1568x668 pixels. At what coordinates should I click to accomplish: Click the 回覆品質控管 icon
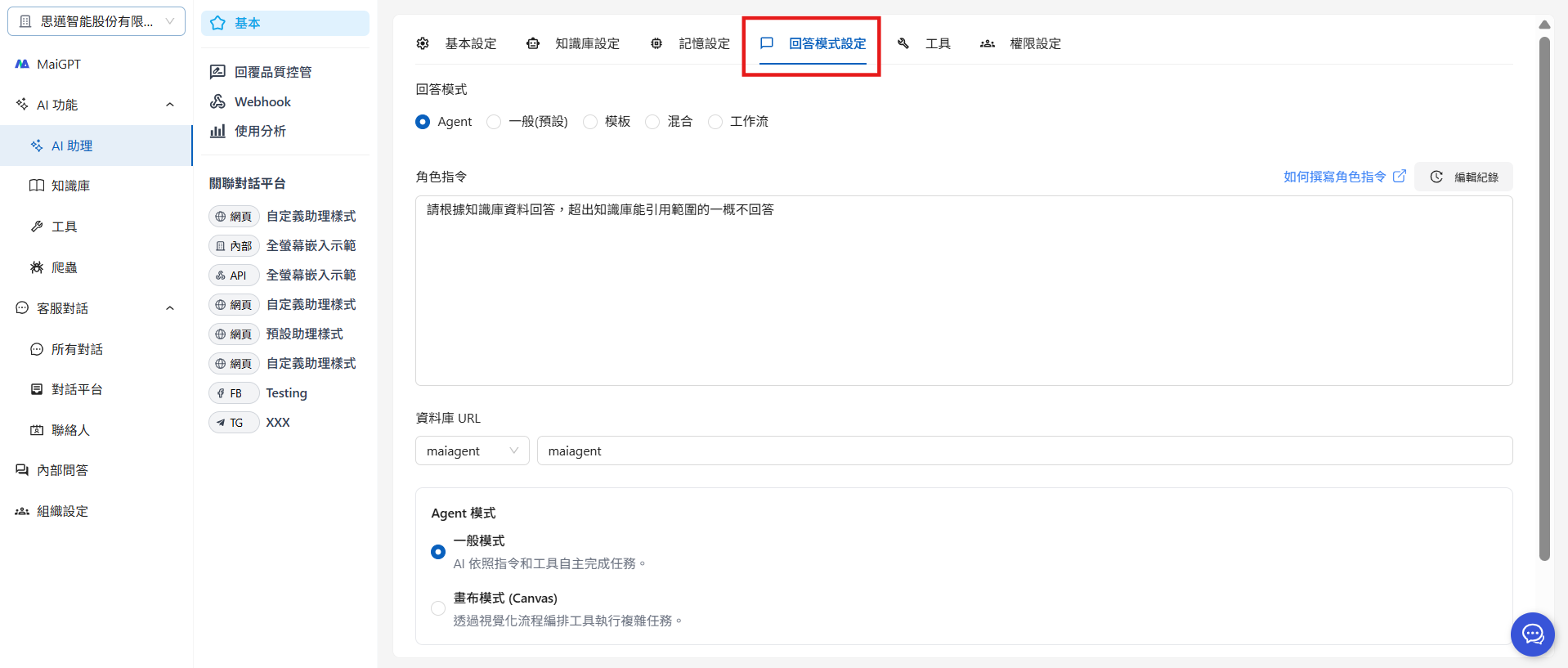tap(217, 72)
